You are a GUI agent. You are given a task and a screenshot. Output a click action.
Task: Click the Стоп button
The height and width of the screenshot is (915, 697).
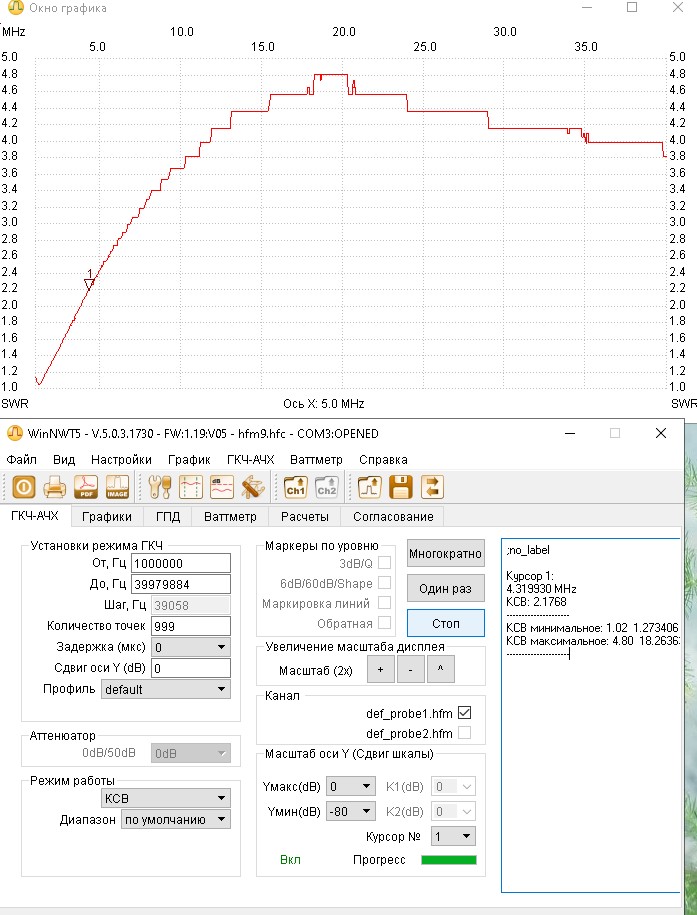point(445,623)
